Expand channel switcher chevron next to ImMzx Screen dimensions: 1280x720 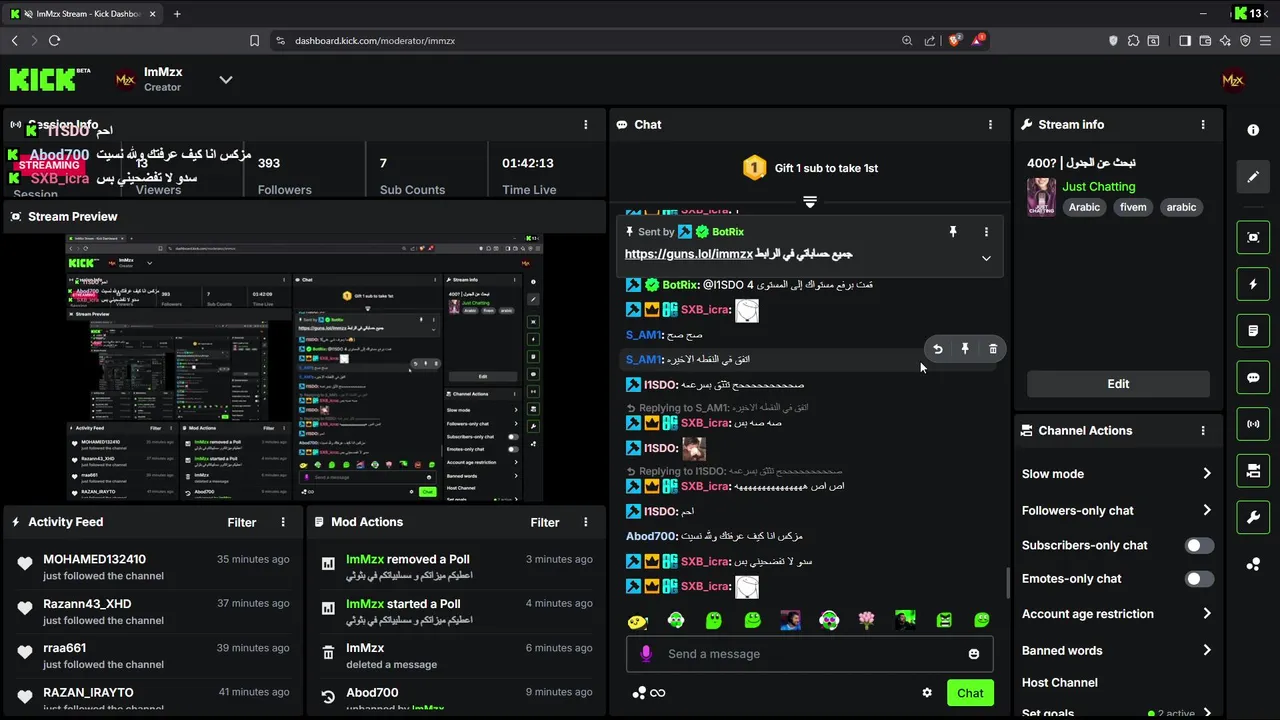click(x=226, y=80)
